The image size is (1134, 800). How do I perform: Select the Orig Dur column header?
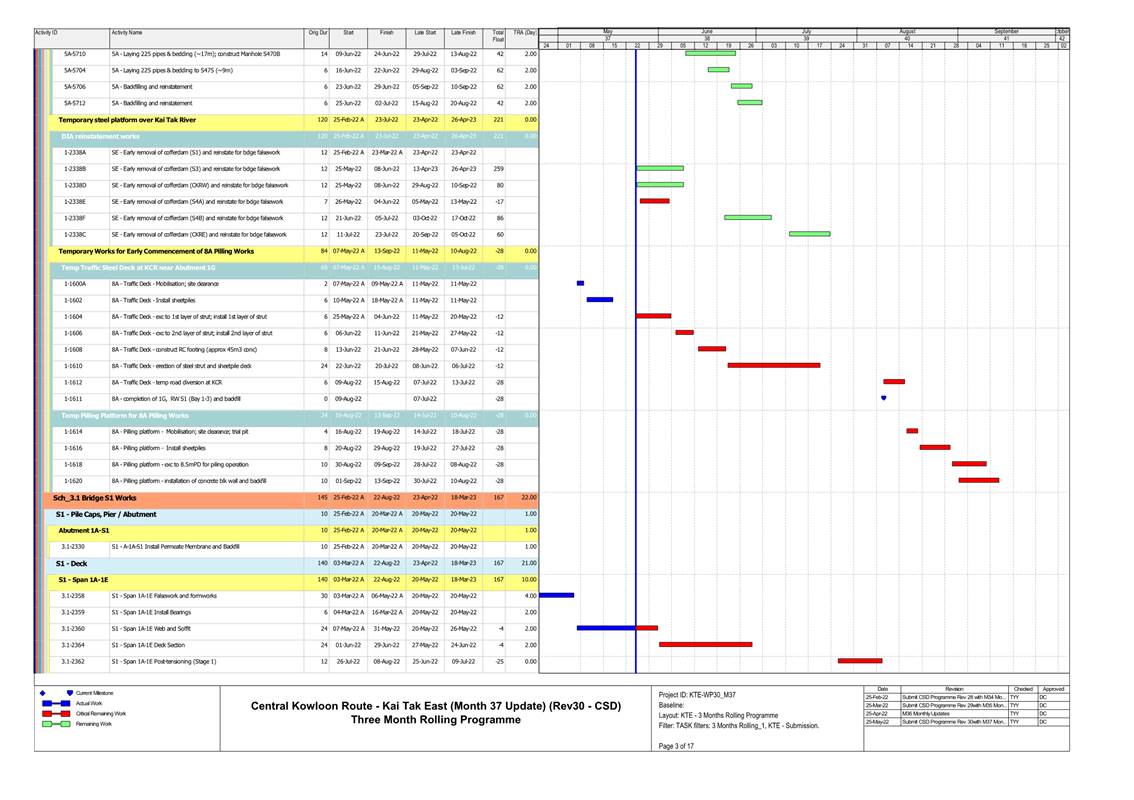317,33
